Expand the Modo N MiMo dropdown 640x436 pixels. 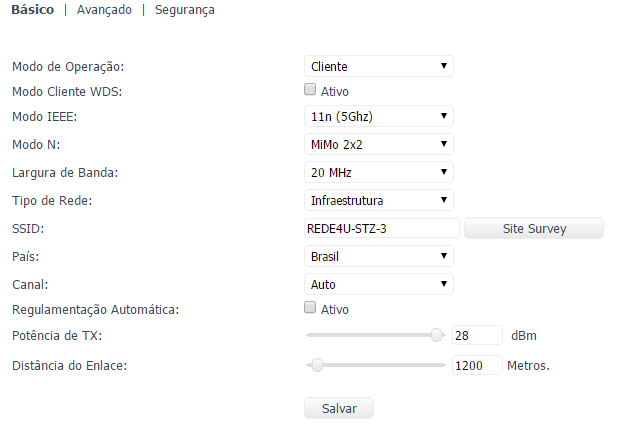point(378,145)
